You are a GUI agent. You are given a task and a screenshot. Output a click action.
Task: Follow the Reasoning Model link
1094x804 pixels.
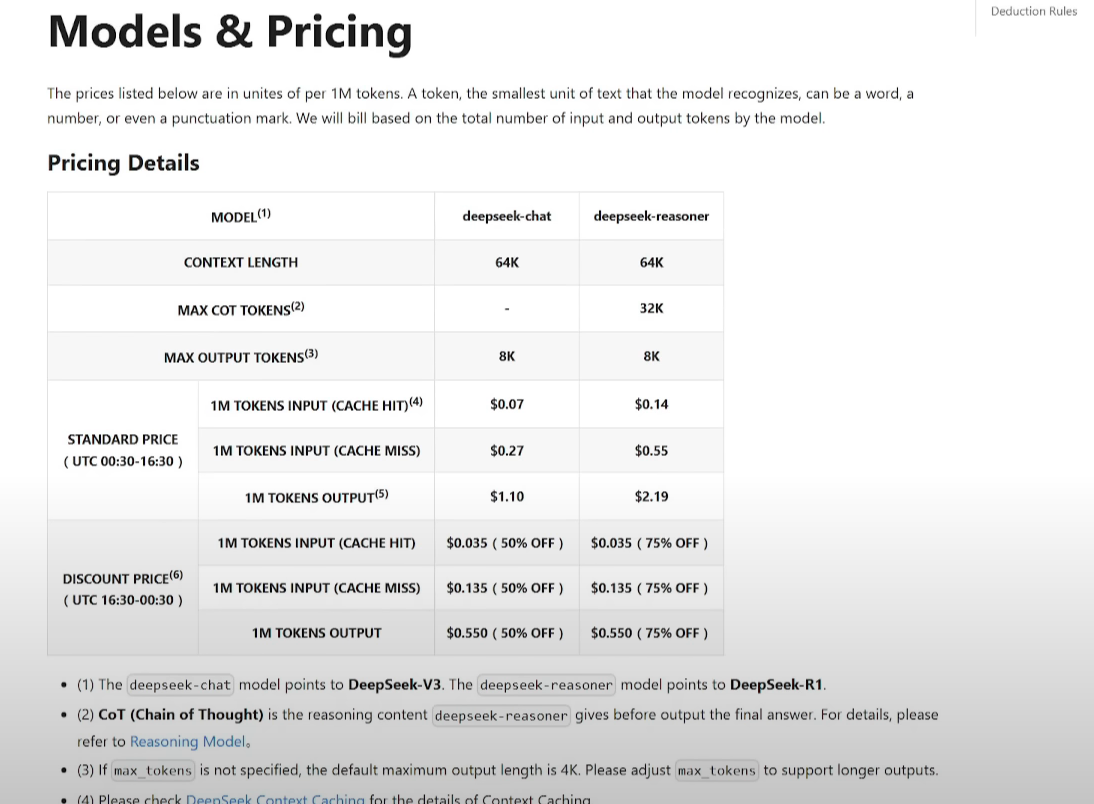coord(187,741)
